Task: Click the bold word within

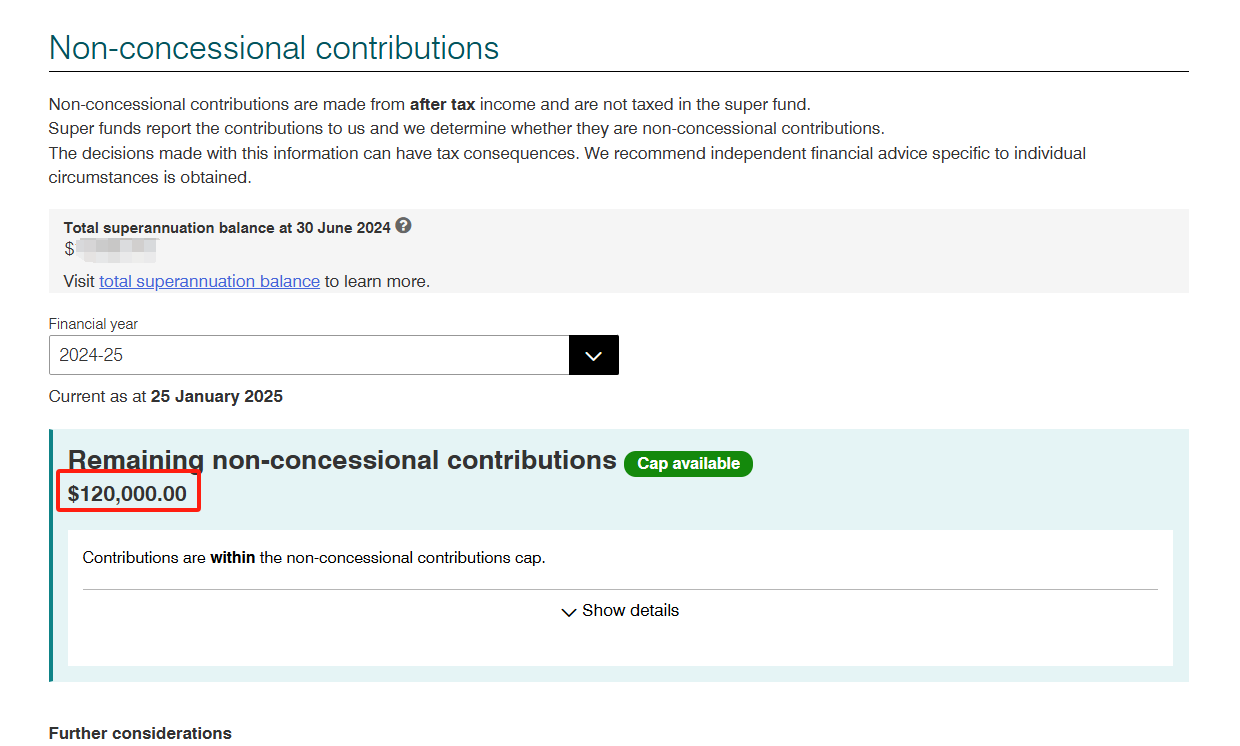Action: point(232,557)
